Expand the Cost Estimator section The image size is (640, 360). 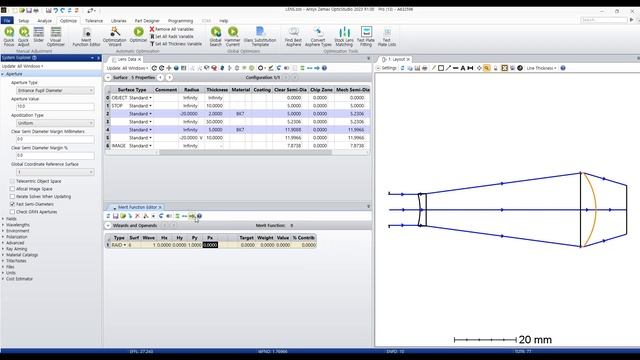point(3,279)
